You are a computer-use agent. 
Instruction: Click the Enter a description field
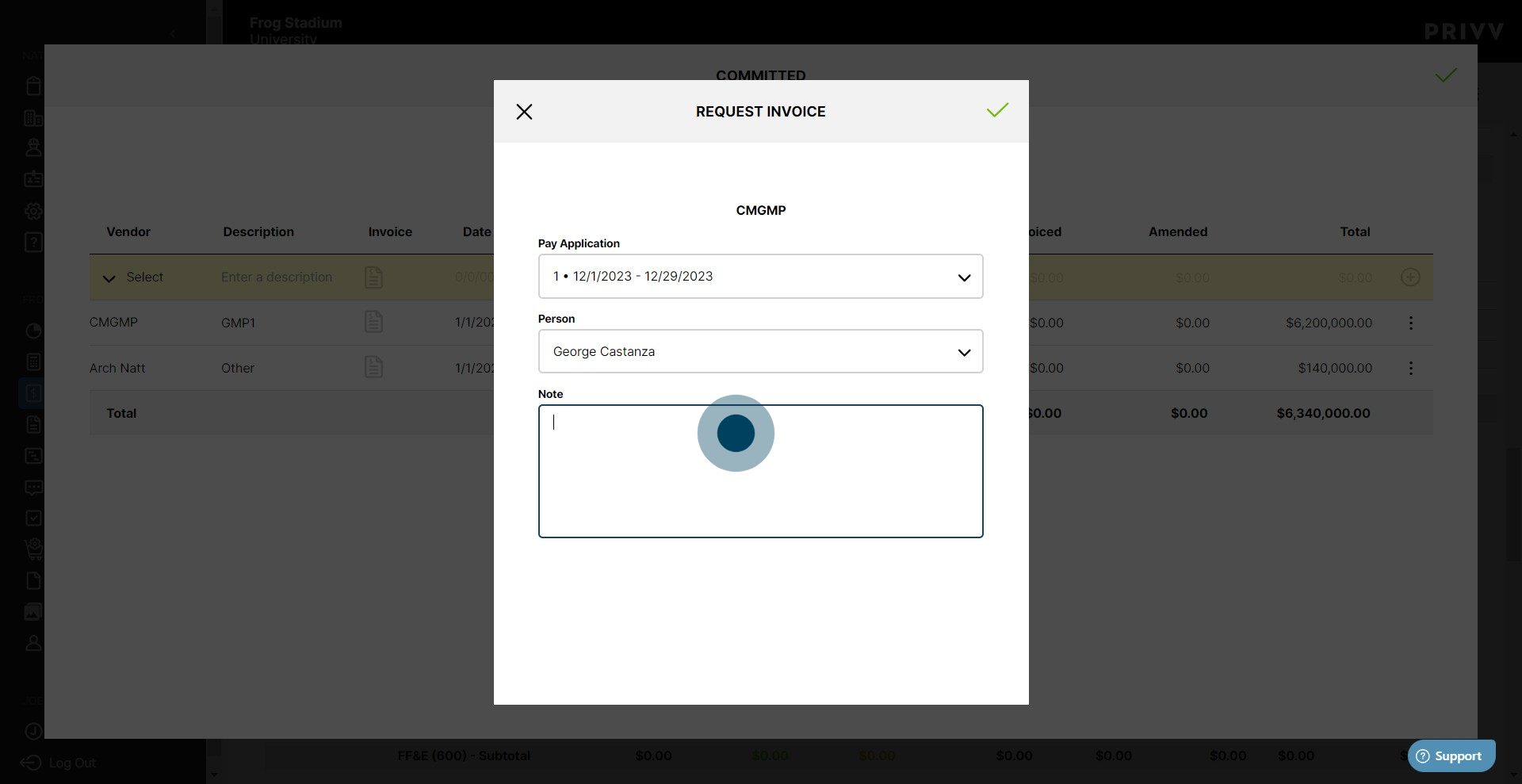[x=277, y=277]
